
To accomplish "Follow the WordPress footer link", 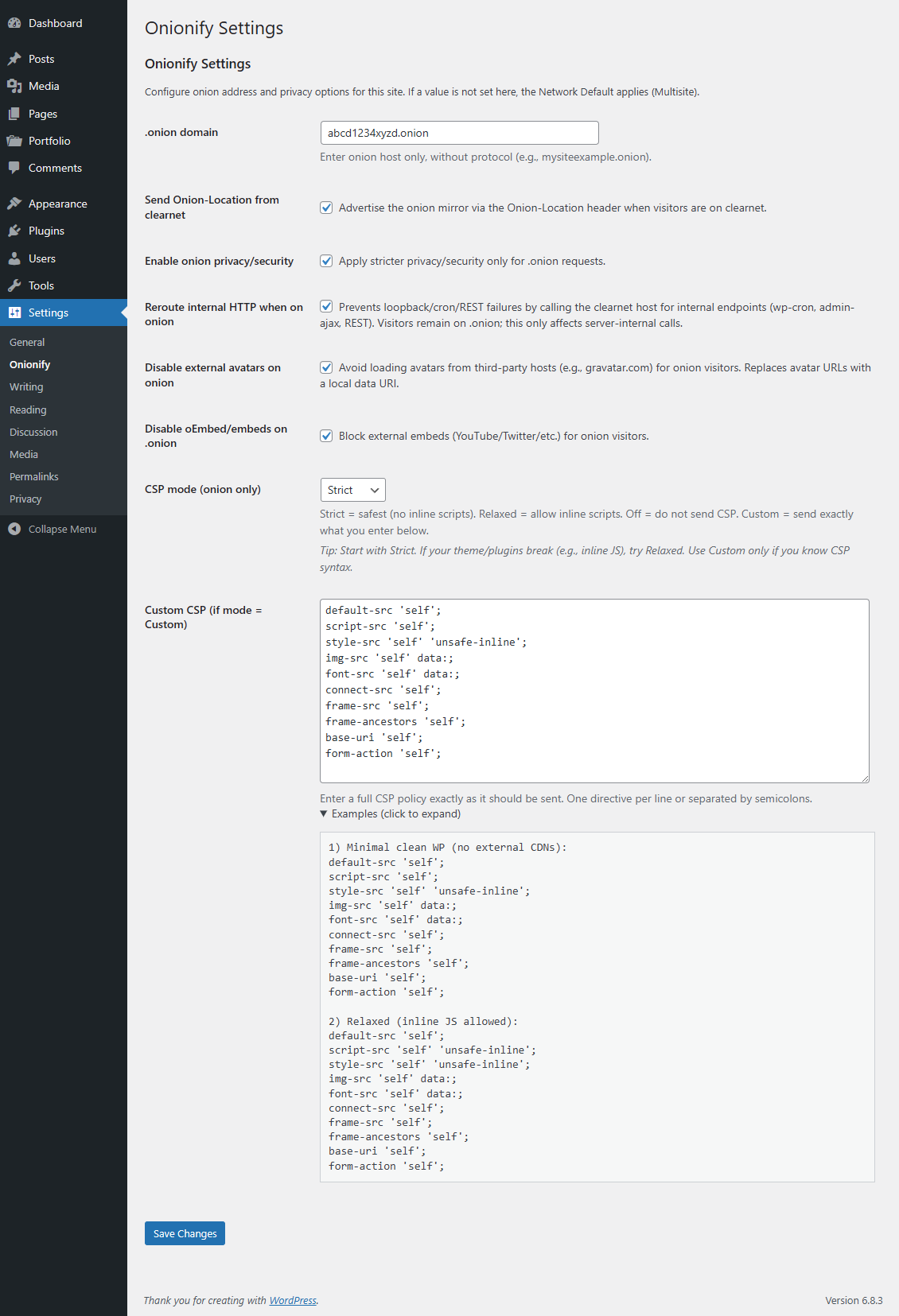I will pos(293,1300).
